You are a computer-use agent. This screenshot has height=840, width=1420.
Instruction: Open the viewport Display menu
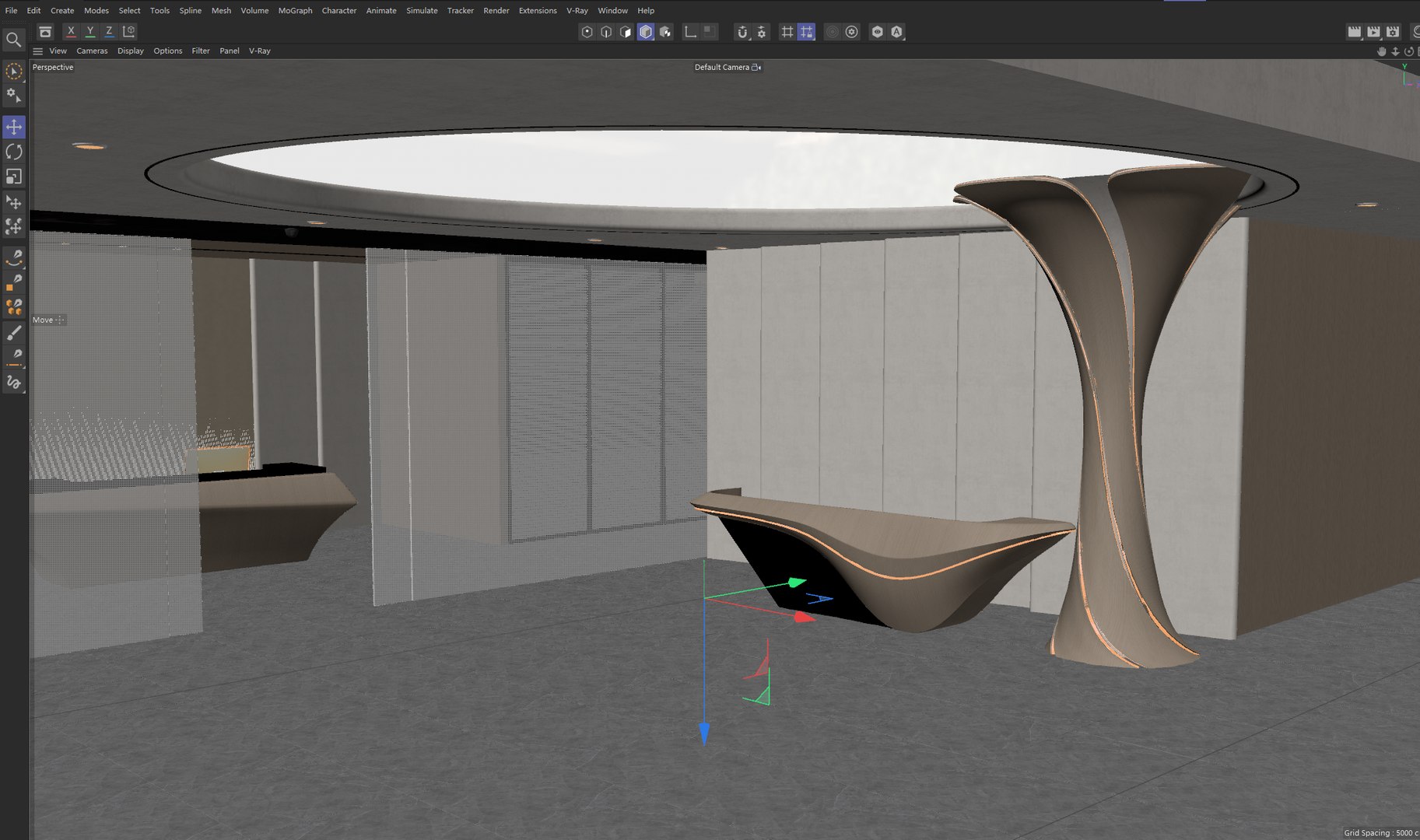coord(131,51)
